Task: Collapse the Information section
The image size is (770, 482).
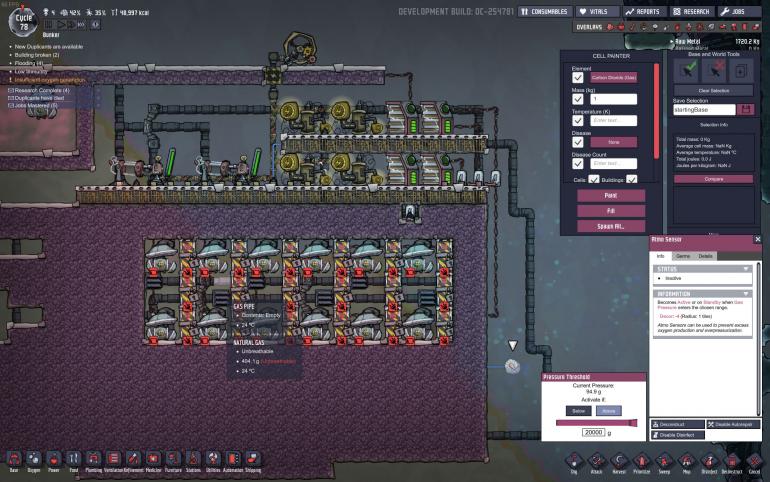Action: [x=745, y=294]
